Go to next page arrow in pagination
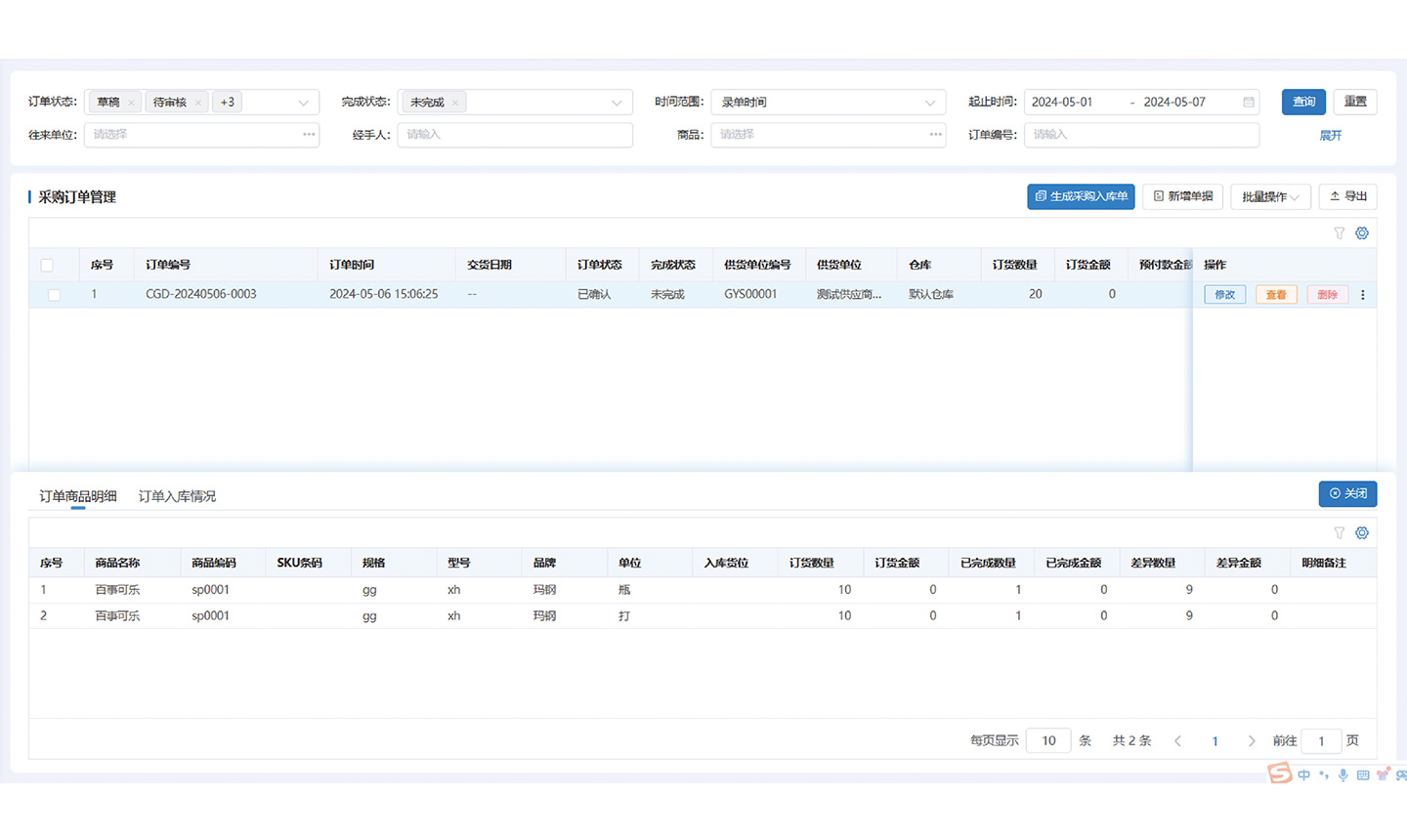Screen dimensions: 1407x840 click(1252, 741)
